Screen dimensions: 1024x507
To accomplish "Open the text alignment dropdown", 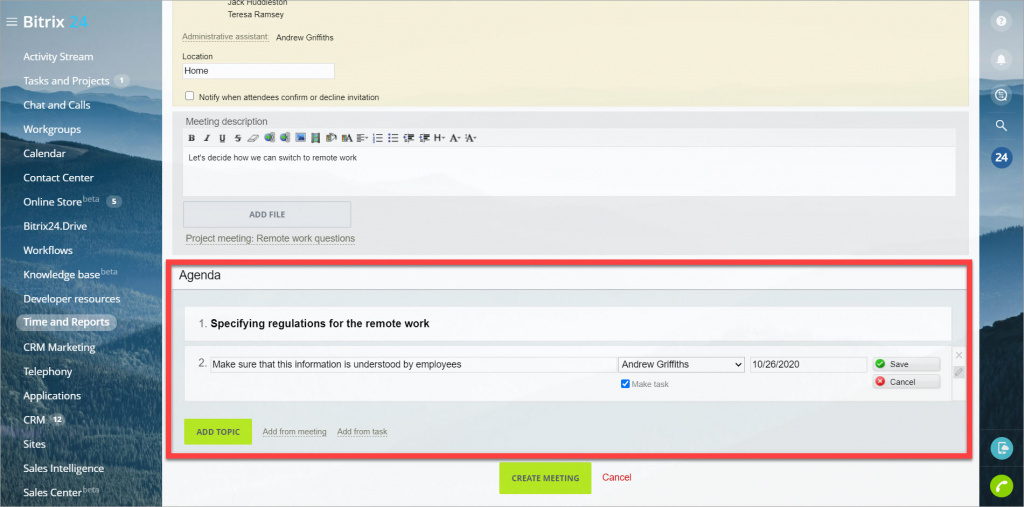I will point(362,138).
